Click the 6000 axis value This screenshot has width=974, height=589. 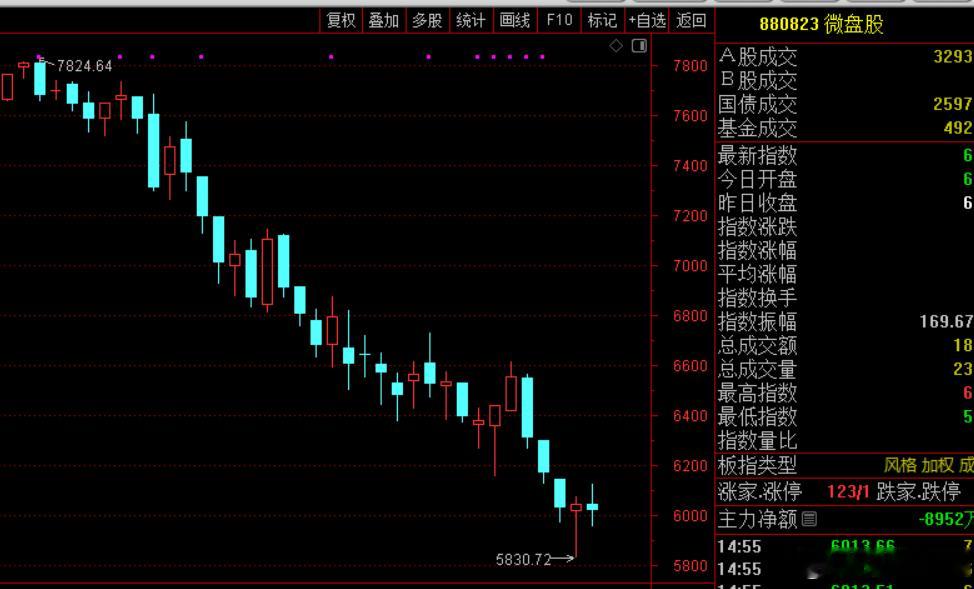coord(690,516)
